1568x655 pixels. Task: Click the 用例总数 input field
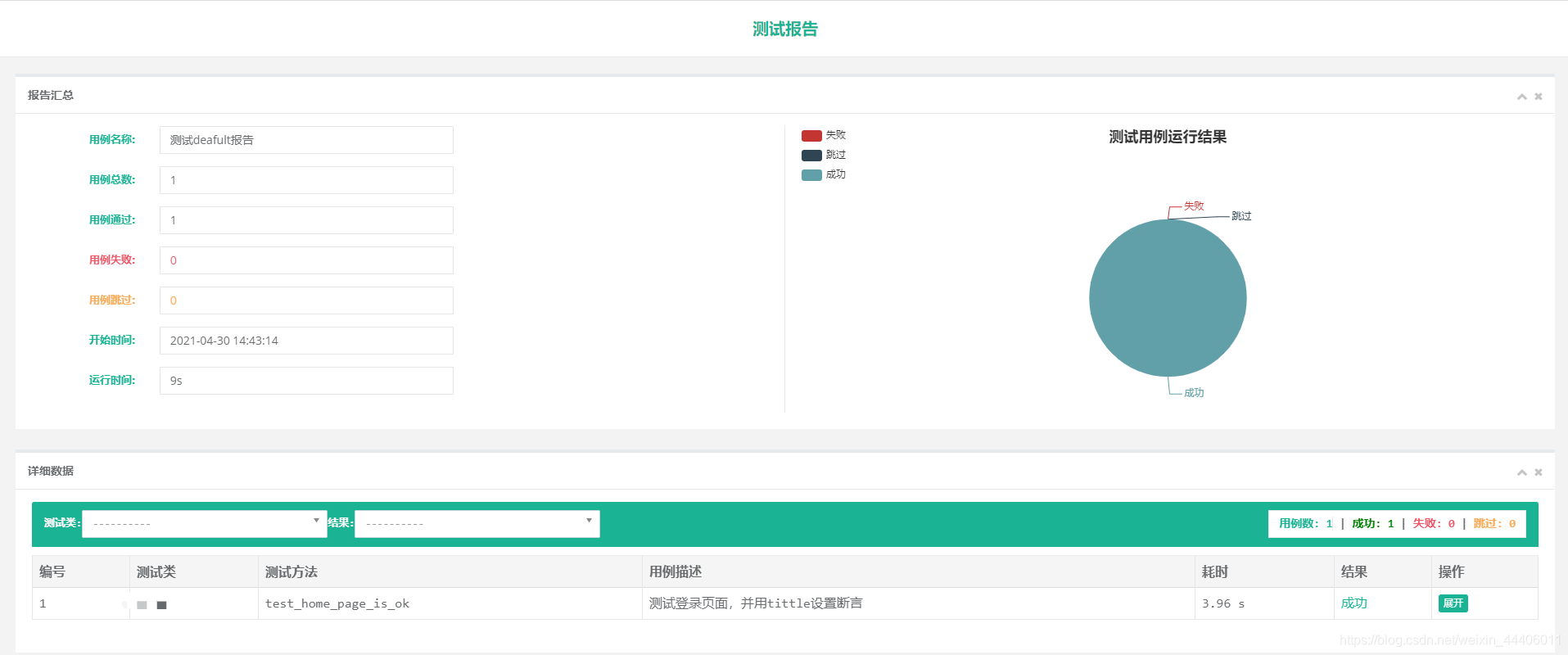(306, 180)
